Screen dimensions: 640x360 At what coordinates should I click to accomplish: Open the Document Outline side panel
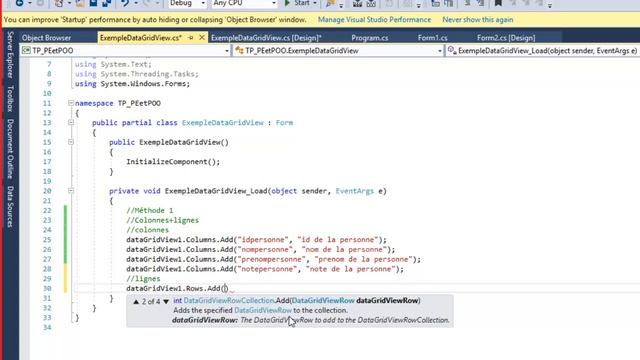pyautogui.click(x=10, y=149)
